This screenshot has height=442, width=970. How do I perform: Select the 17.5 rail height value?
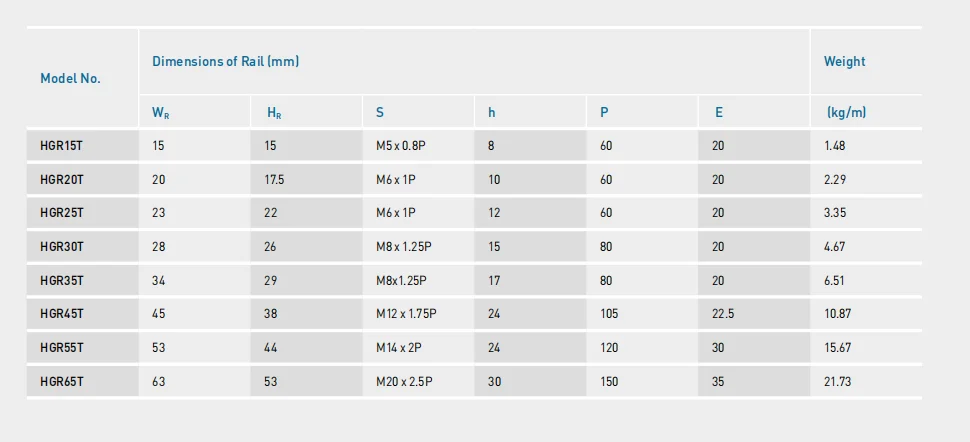(x=274, y=180)
